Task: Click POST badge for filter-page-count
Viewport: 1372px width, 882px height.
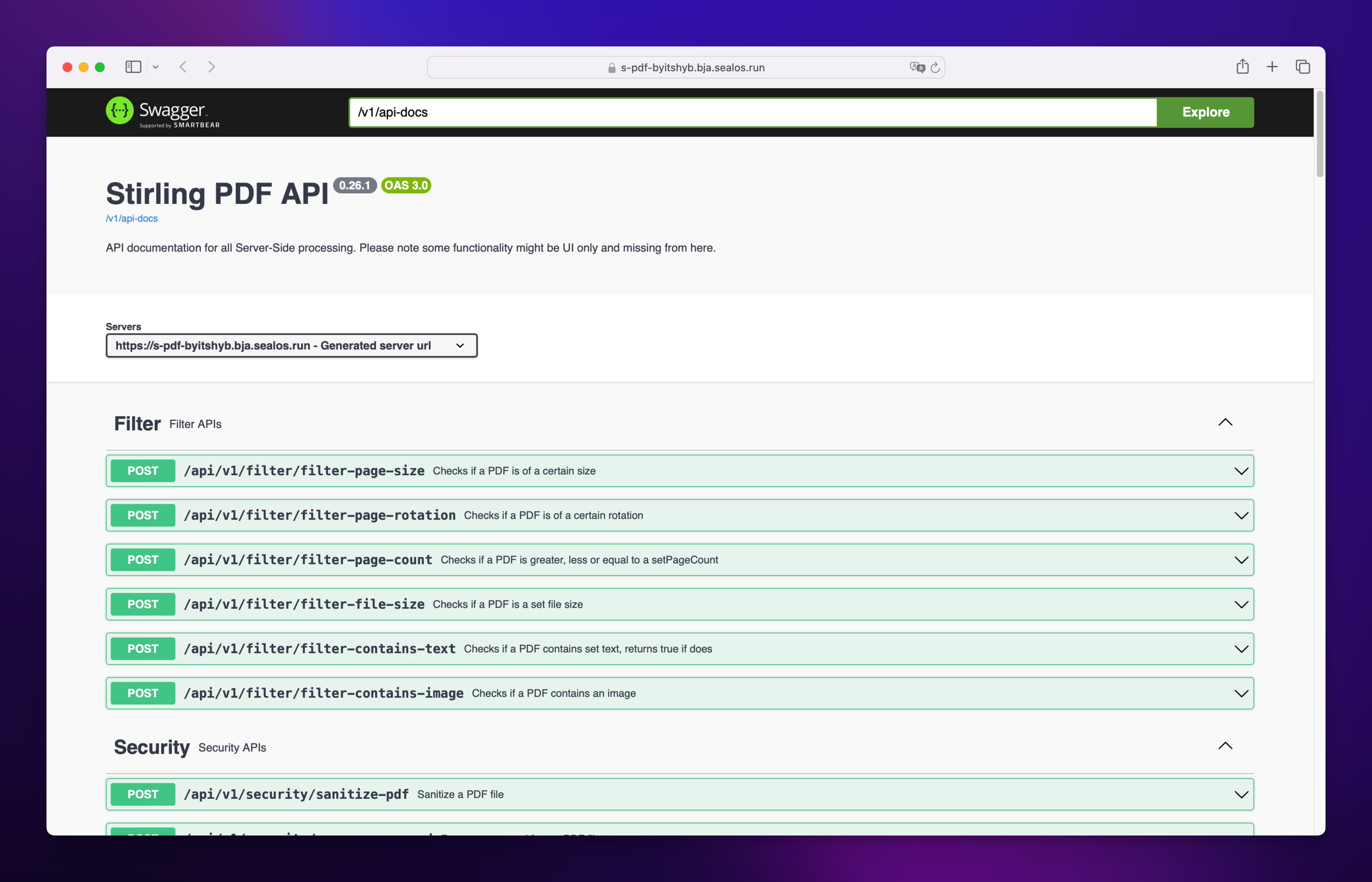Action: click(143, 560)
